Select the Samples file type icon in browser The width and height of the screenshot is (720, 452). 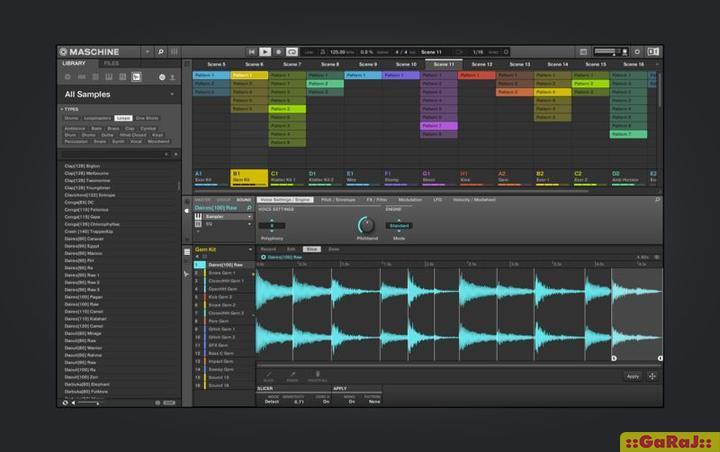136,77
